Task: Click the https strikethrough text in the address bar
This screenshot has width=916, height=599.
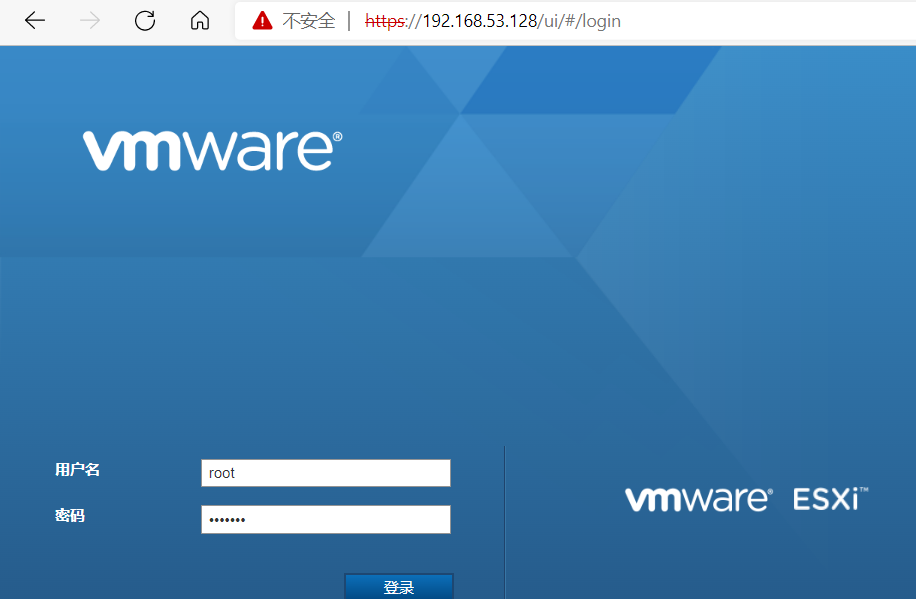Action: 384,20
